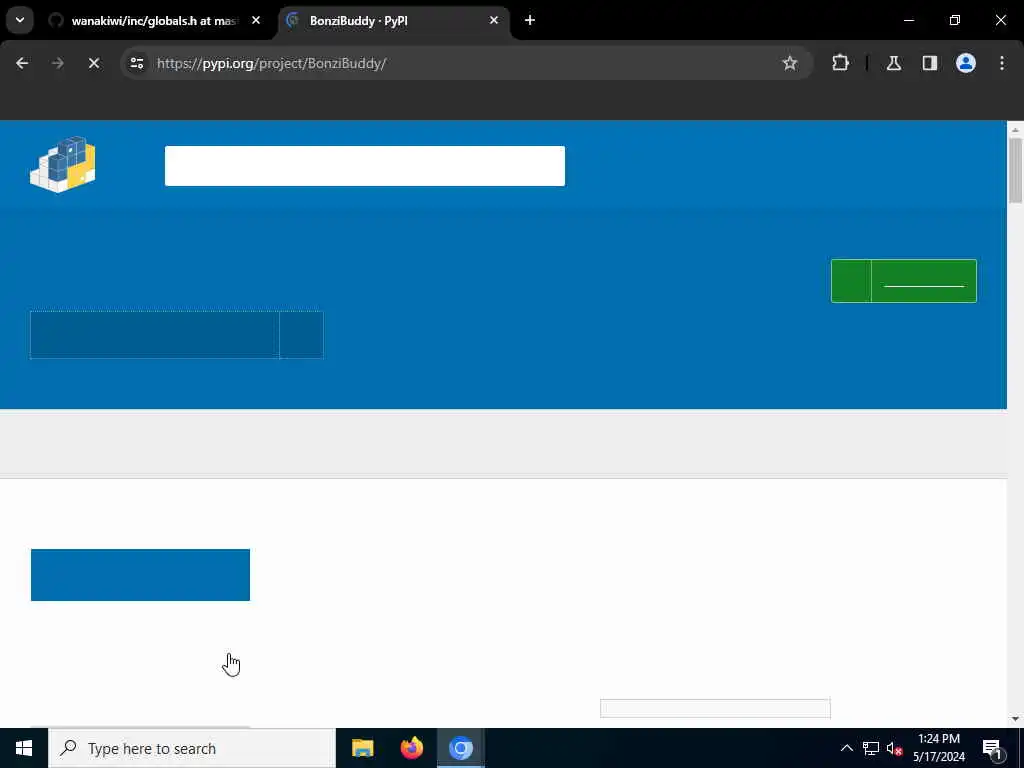
Task: Close the wanakiwi globals.h tab
Action: click(256, 20)
